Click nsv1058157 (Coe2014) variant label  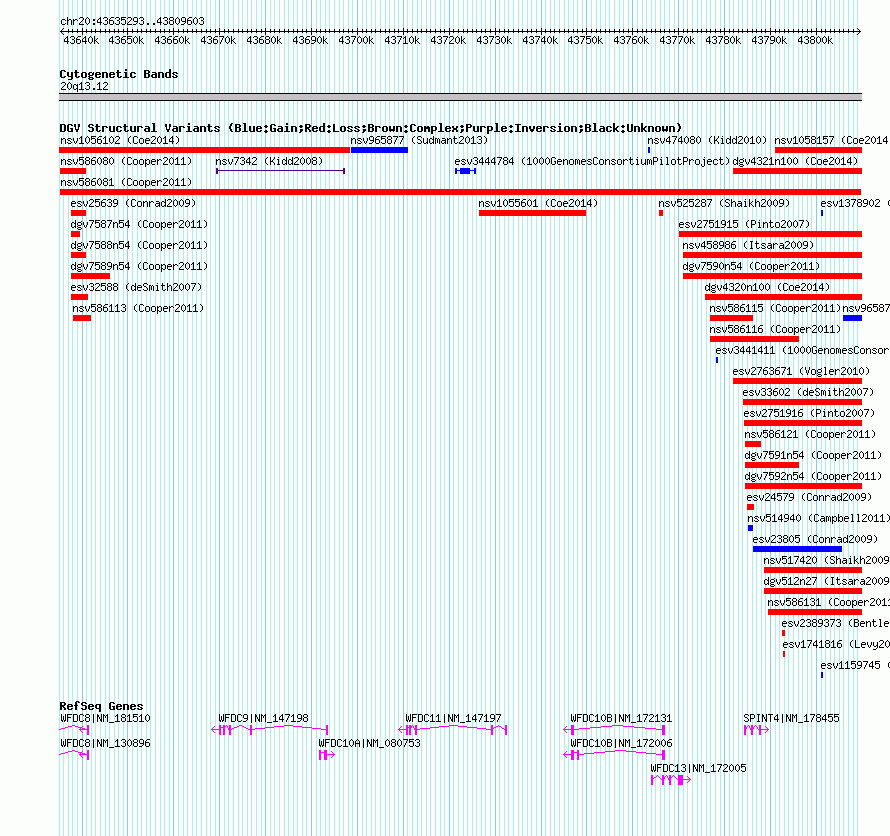831,140
